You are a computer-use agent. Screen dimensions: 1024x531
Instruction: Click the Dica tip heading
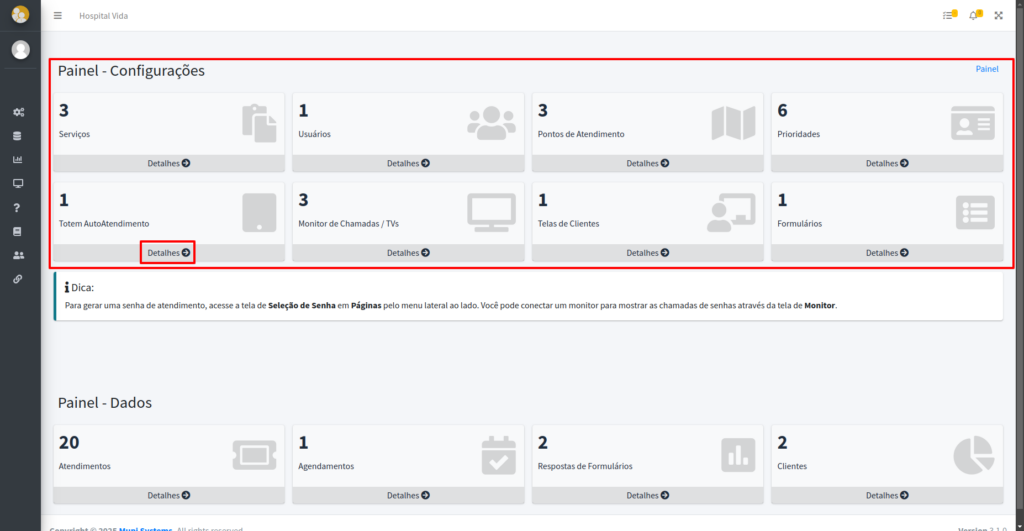pyautogui.click(x=79, y=287)
